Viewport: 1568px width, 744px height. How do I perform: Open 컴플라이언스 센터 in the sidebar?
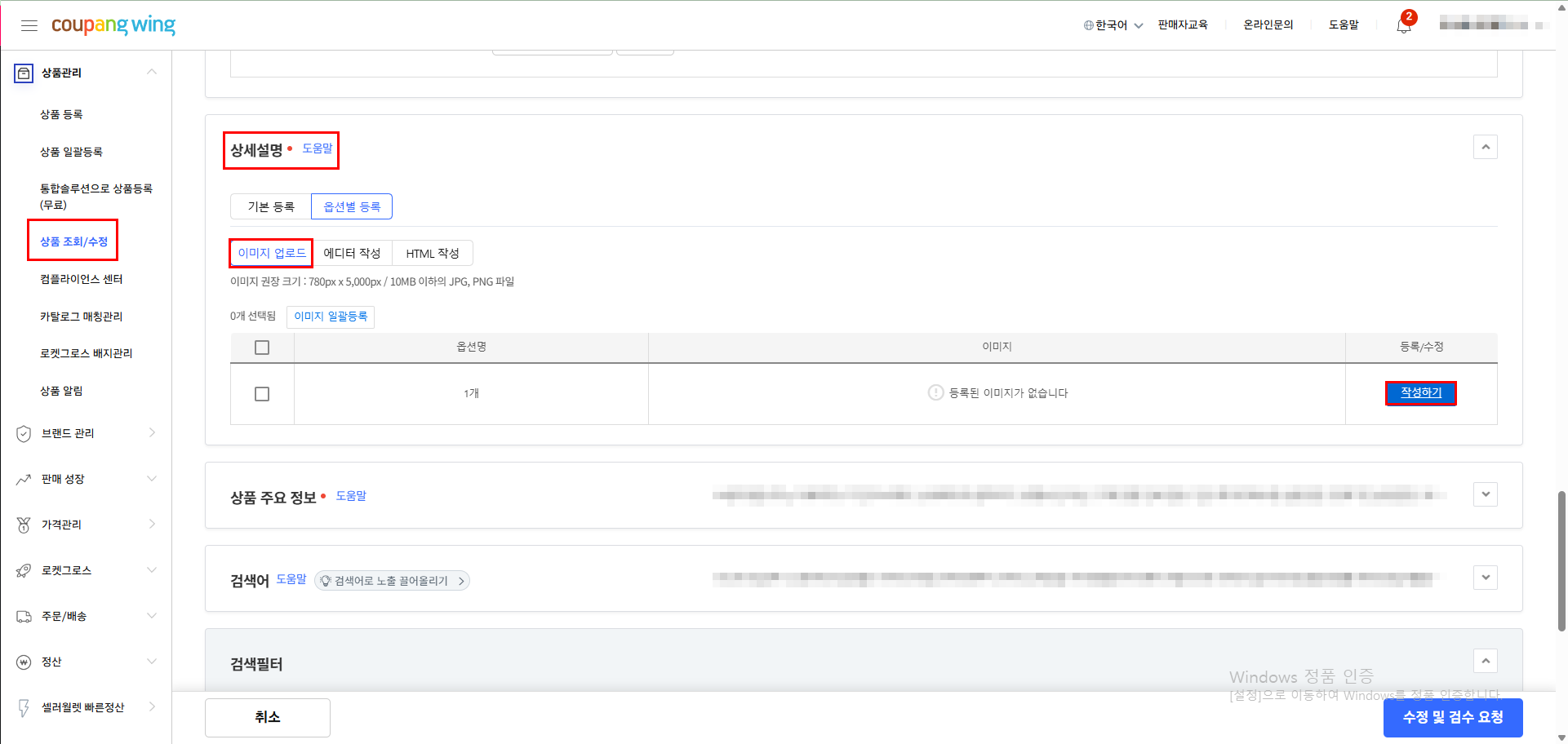point(81,280)
